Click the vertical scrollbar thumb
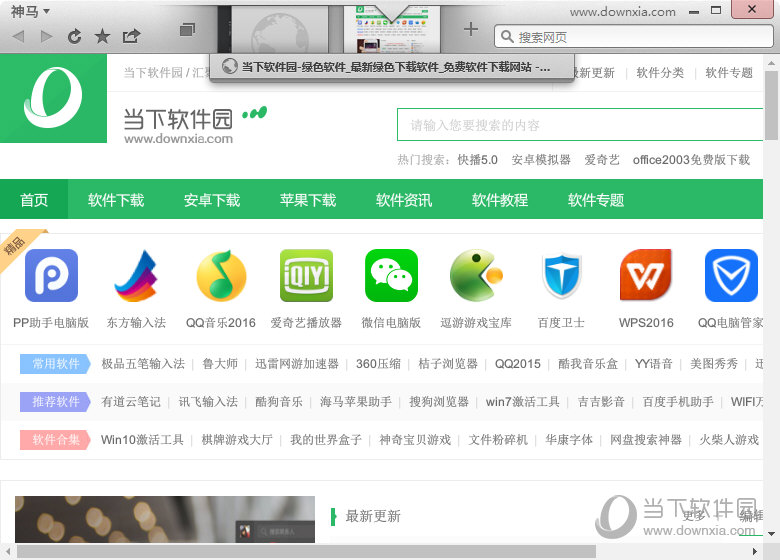 click(x=772, y=105)
